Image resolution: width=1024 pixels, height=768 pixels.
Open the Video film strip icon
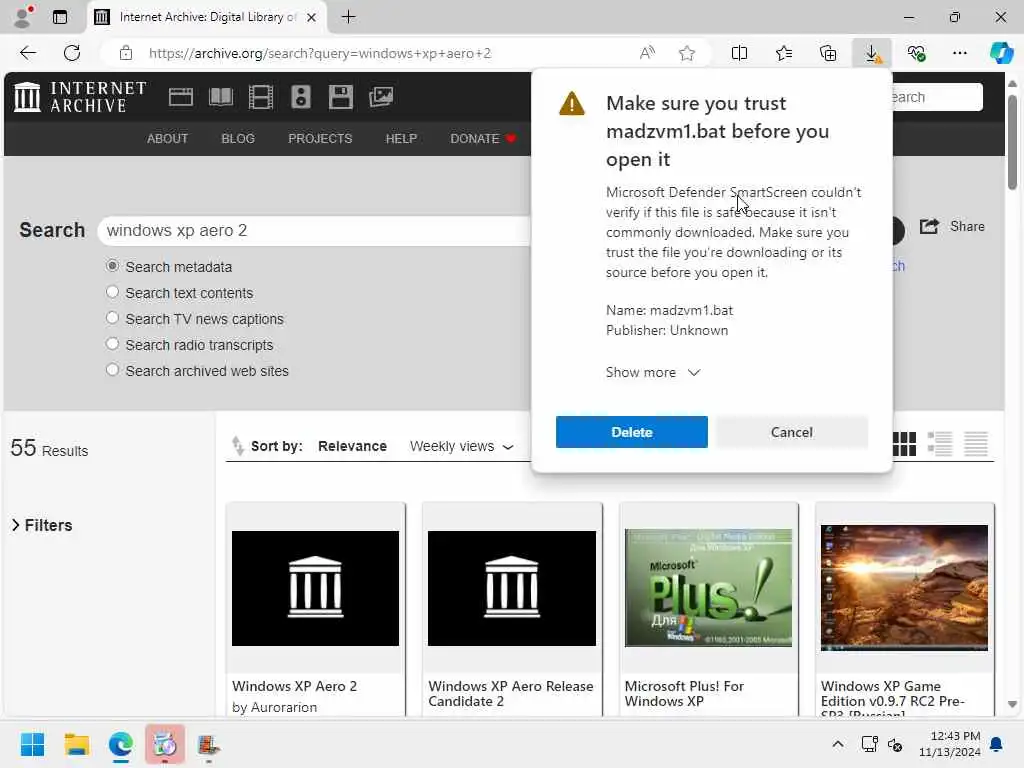(261, 97)
